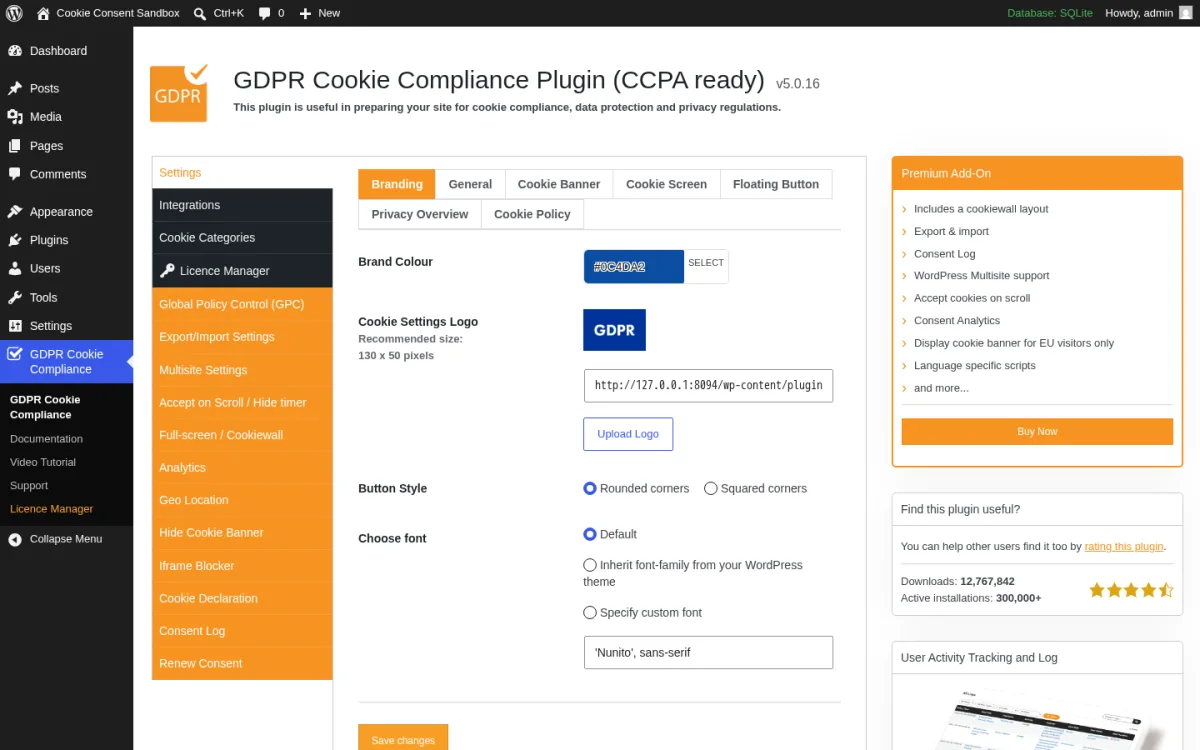Click Collapse Menu arrow icon

[x=15, y=539]
